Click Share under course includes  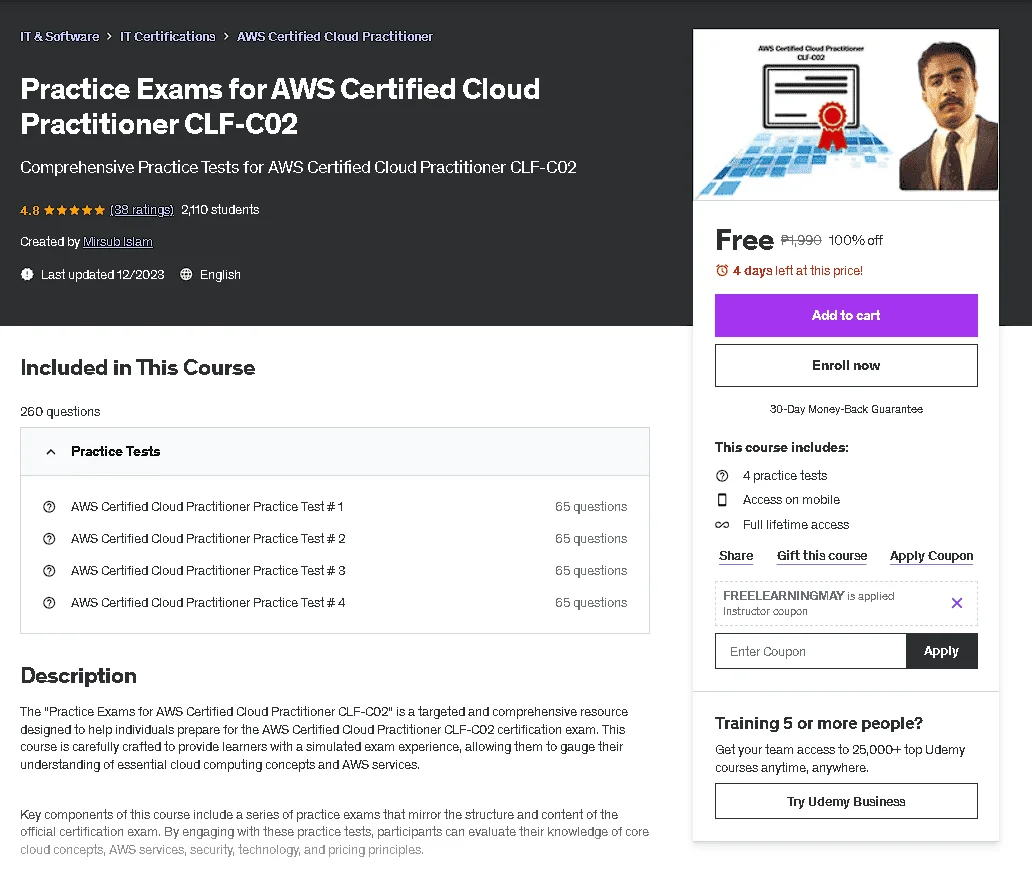[736, 556]
